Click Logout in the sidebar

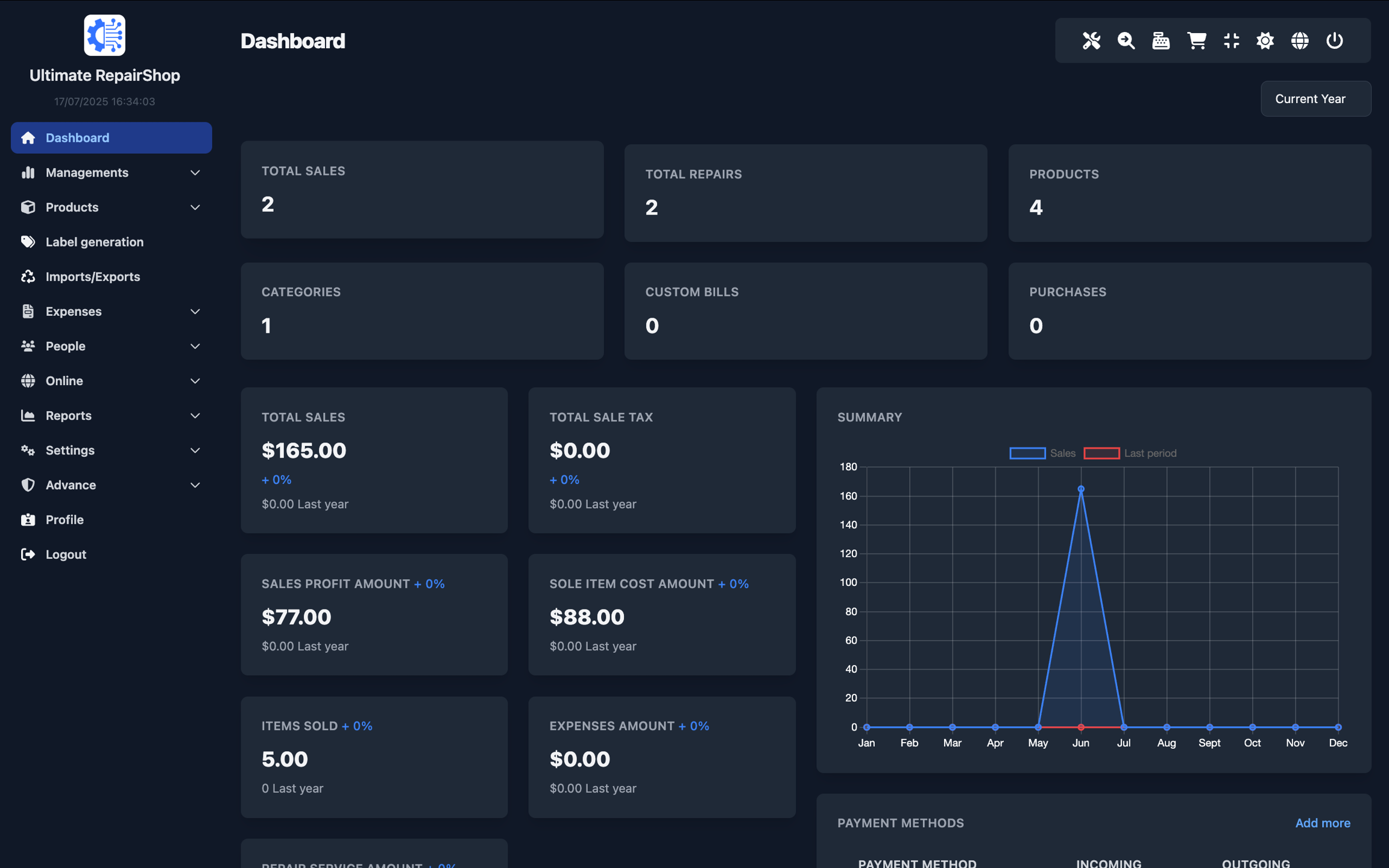pos(66,554)
